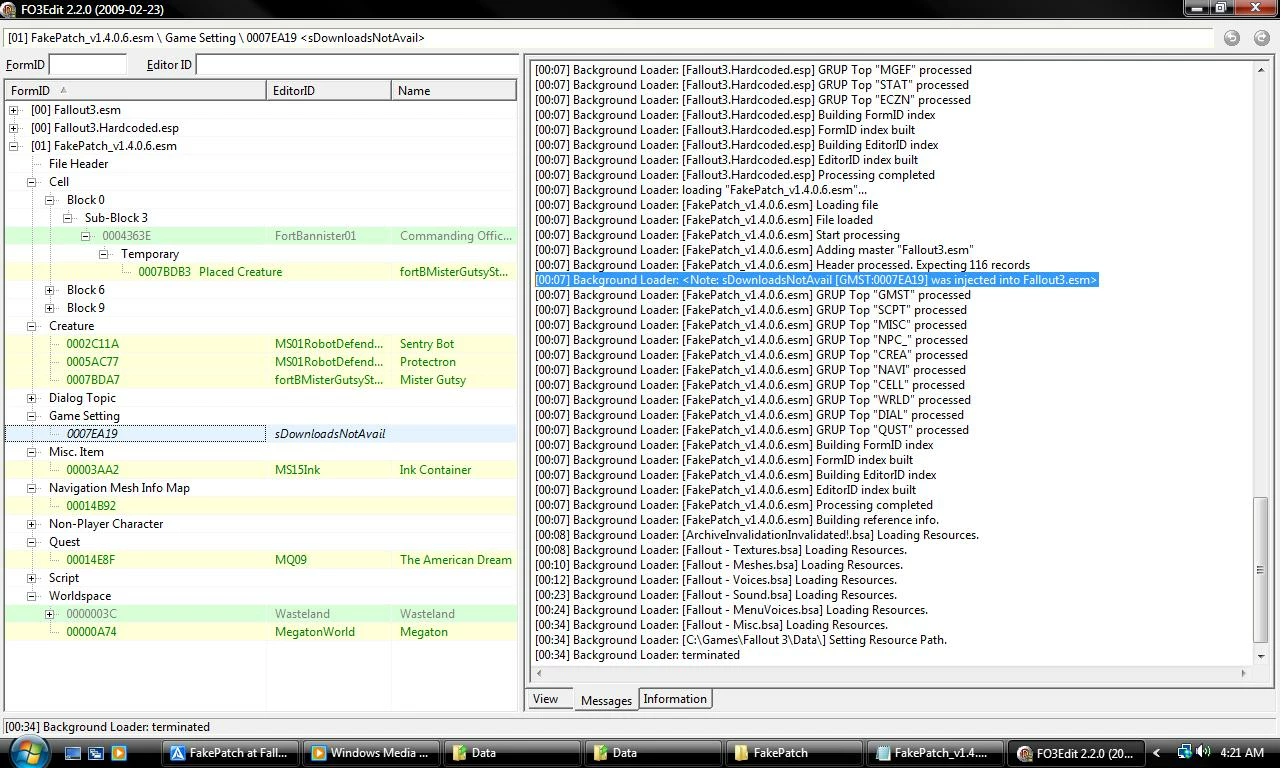The width and height of the screenshot is (1281, 768).
Task: Click the messages vertical scrollbar thumb
Action: point(1261,570)
